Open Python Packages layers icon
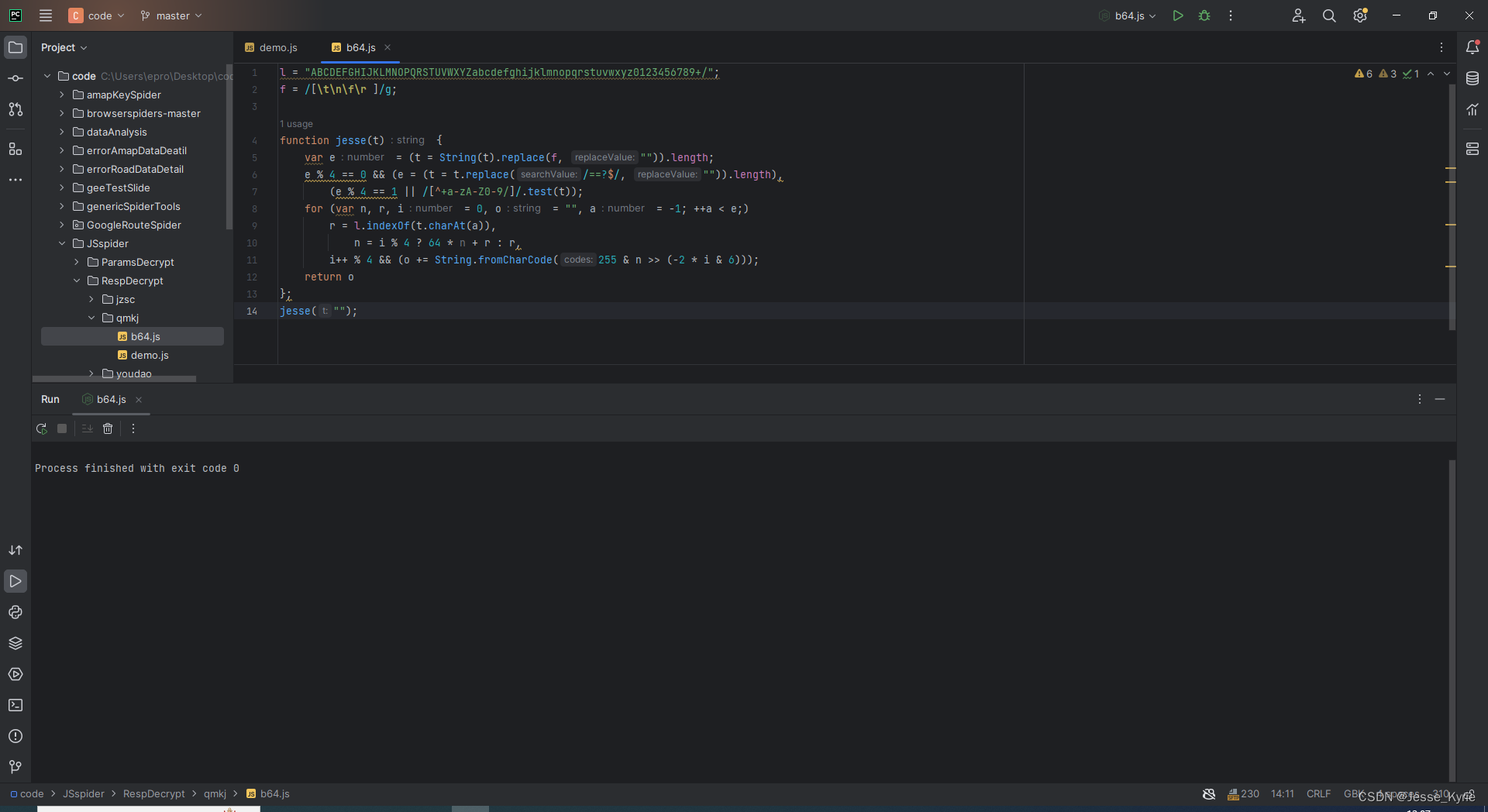The width and height of the screenshot is (1488, 812). (x=15, y=643)
